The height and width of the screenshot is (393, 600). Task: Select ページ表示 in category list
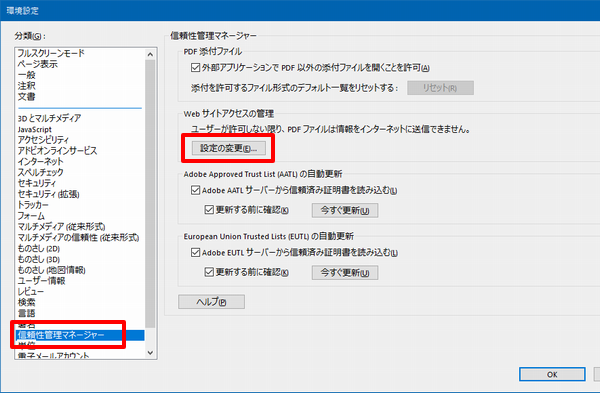[x=38, y=64]
